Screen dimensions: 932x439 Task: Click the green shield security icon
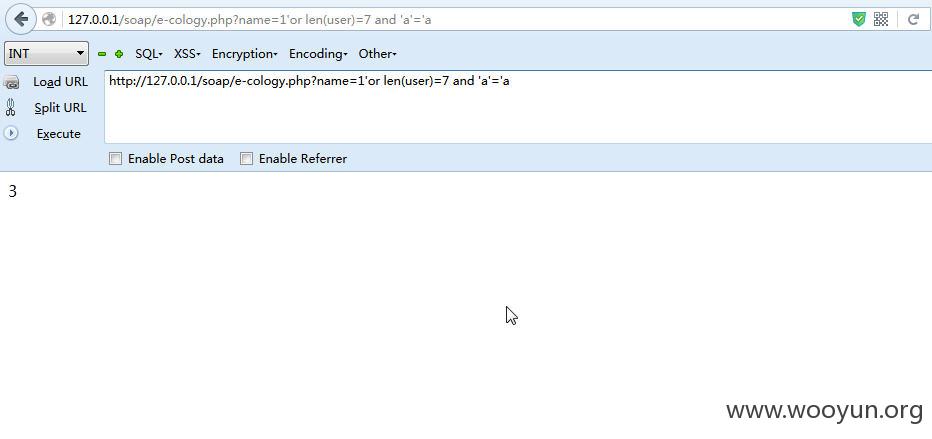(859, 20)
